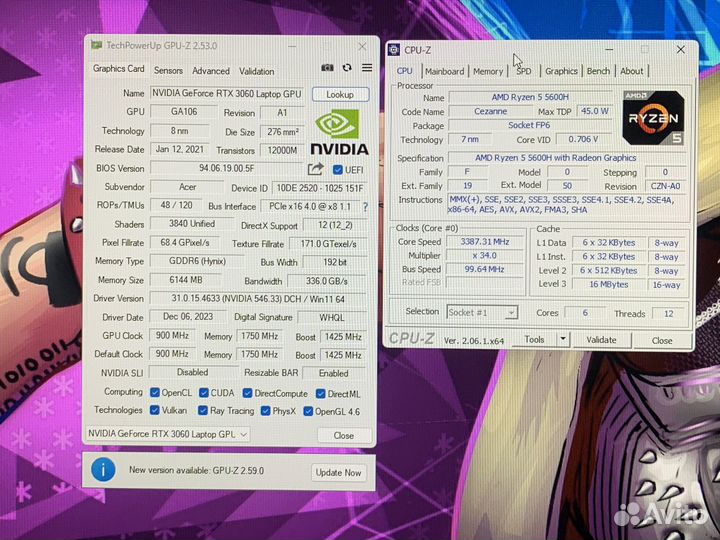Click the Multiplier value x 34.0
Viewport: 720px width, 540px height.
(x=484, y=255)
